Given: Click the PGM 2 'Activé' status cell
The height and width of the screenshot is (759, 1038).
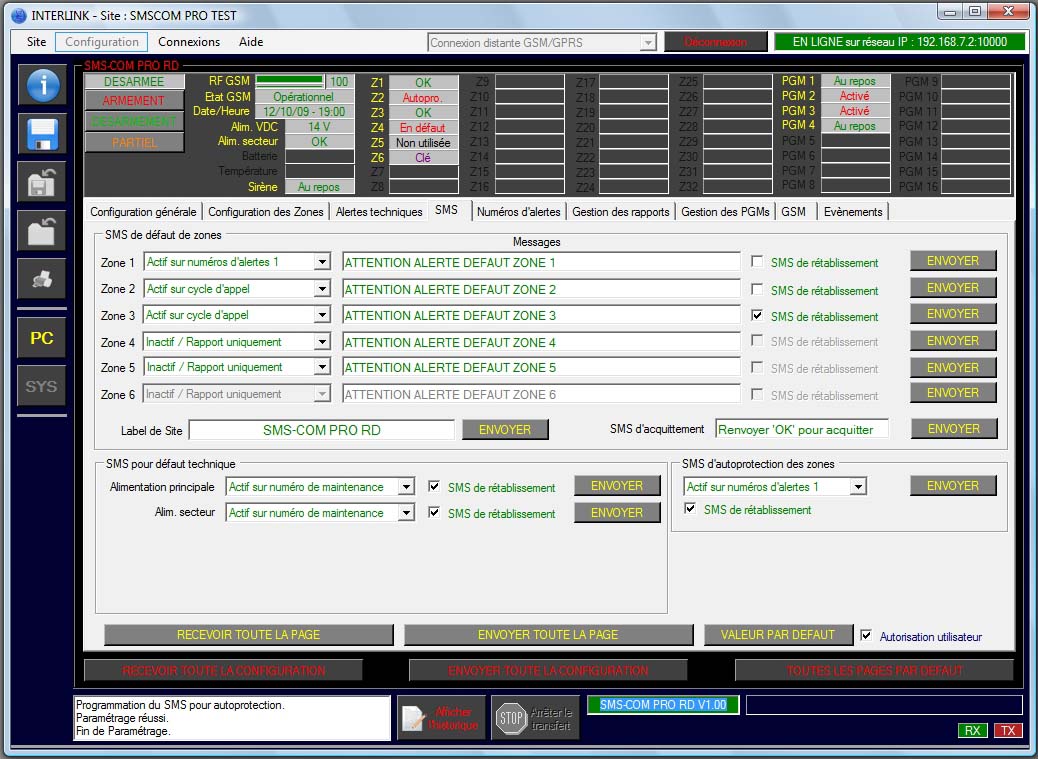Looking at the screenshot, I should (x=854, y=96).
